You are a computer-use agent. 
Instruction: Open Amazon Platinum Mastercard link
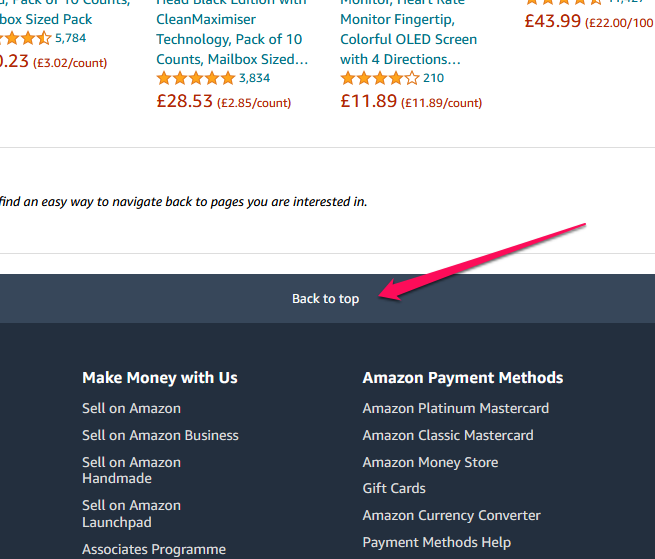tap(455, 408)
